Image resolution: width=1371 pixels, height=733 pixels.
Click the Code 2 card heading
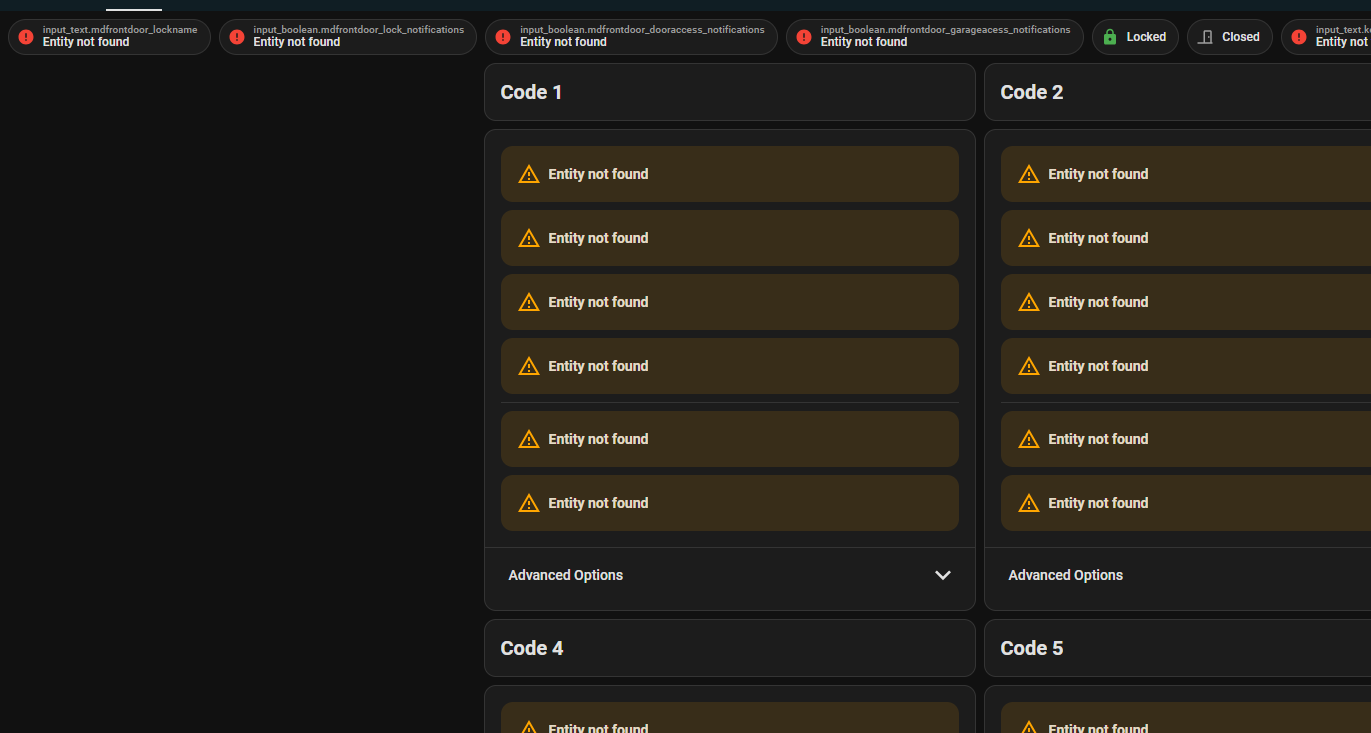1031,92
